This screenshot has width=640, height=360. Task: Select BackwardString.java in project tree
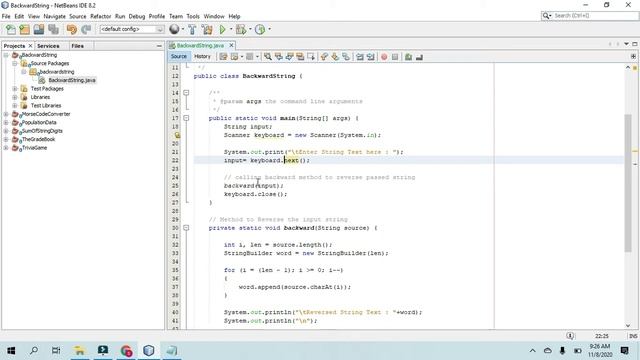pyautogui.click(x=71, y=80)
